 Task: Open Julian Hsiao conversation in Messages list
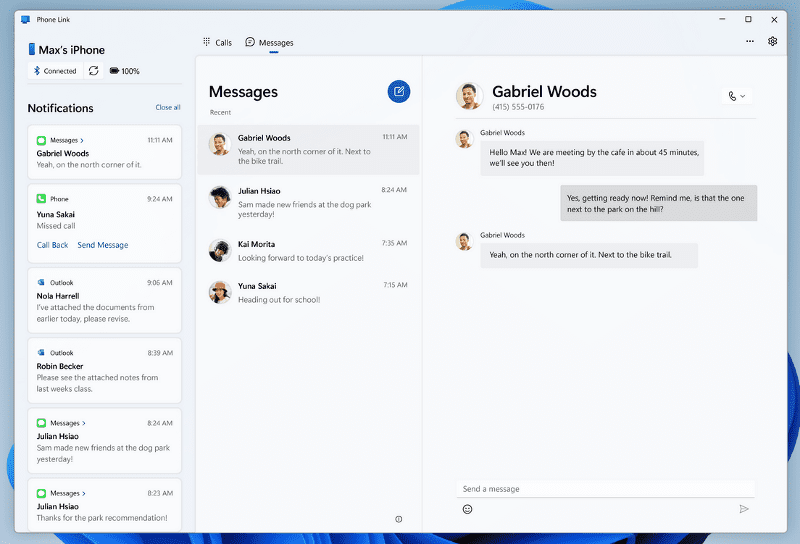coord(308,203)
